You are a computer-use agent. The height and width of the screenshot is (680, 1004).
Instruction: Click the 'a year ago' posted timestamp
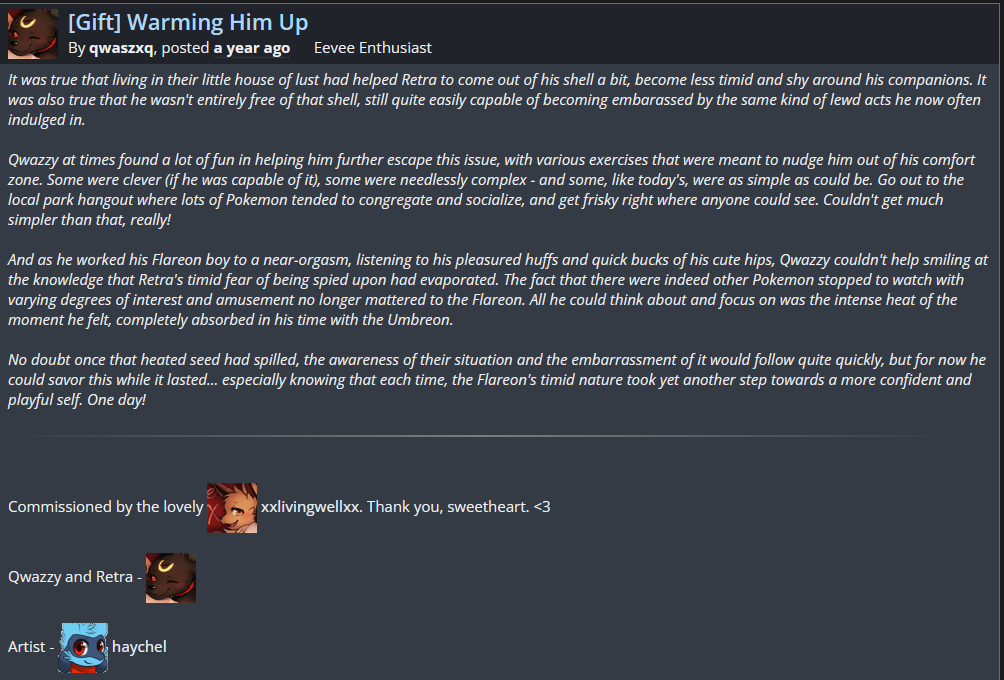[252, 48]
